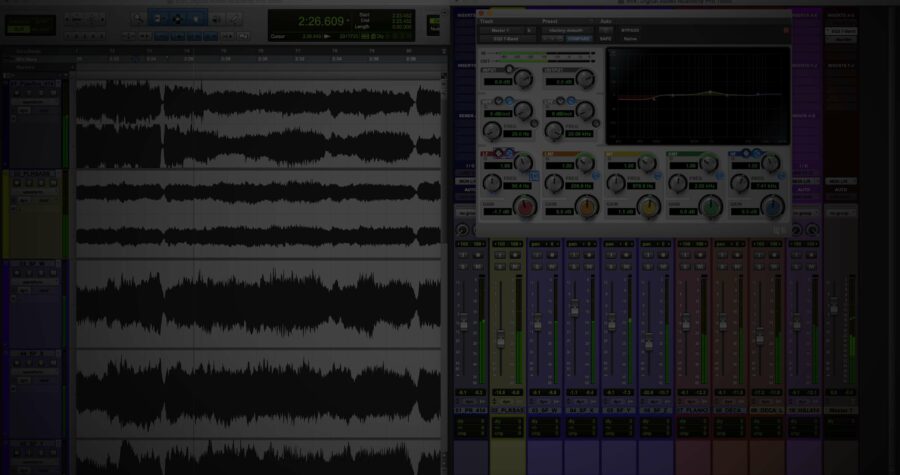
Task: Open the factory default preset menu
Action: click(567, 30)
